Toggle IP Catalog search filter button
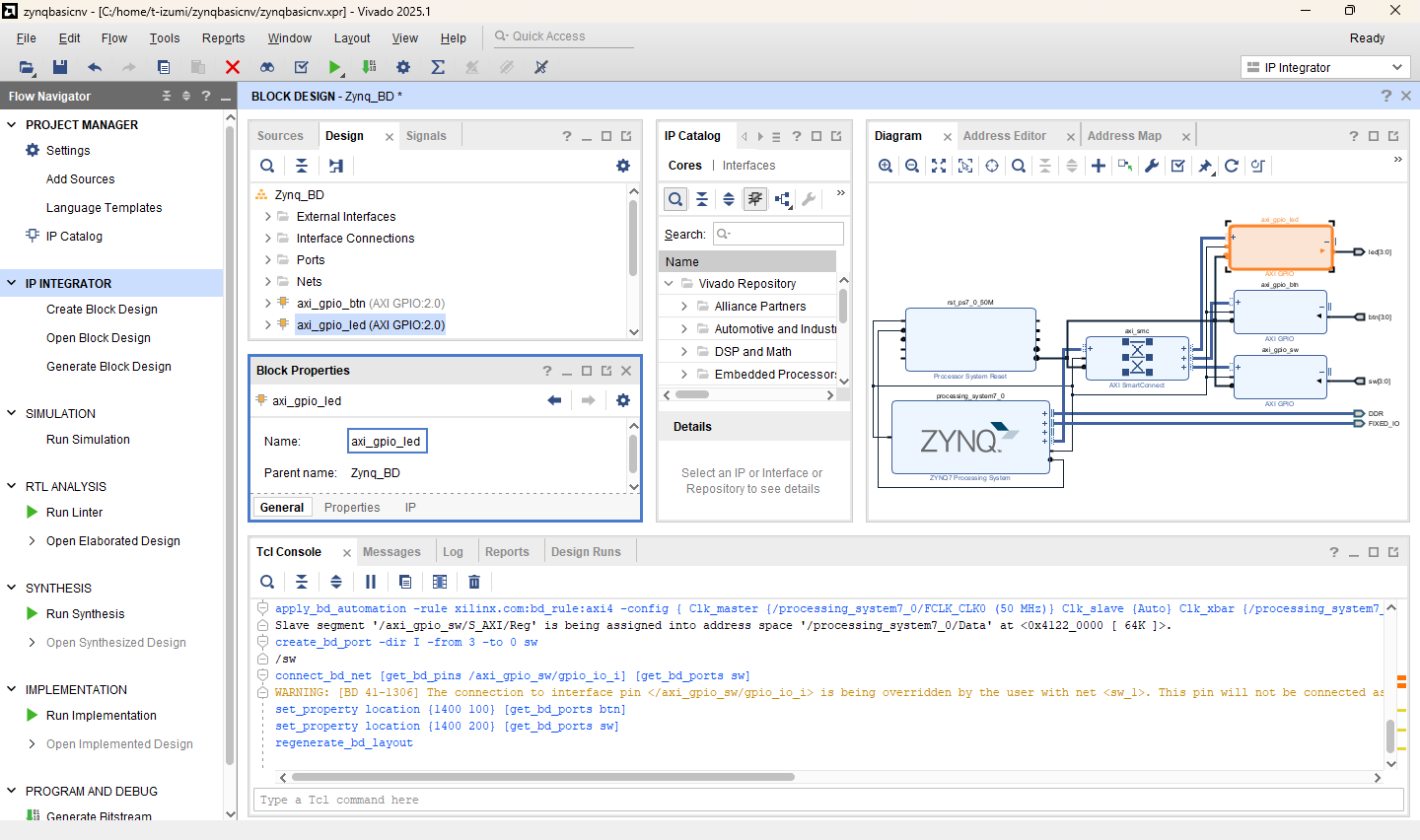This screenshot has width=1420, height=840. pyautogui.click(x=674, y=199)
